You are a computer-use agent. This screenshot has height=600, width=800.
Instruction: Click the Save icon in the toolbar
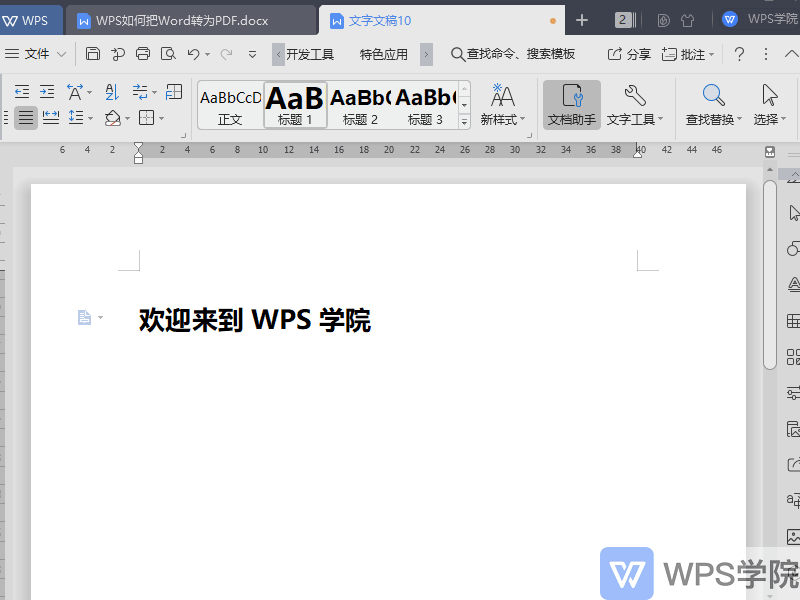point(92,54)
